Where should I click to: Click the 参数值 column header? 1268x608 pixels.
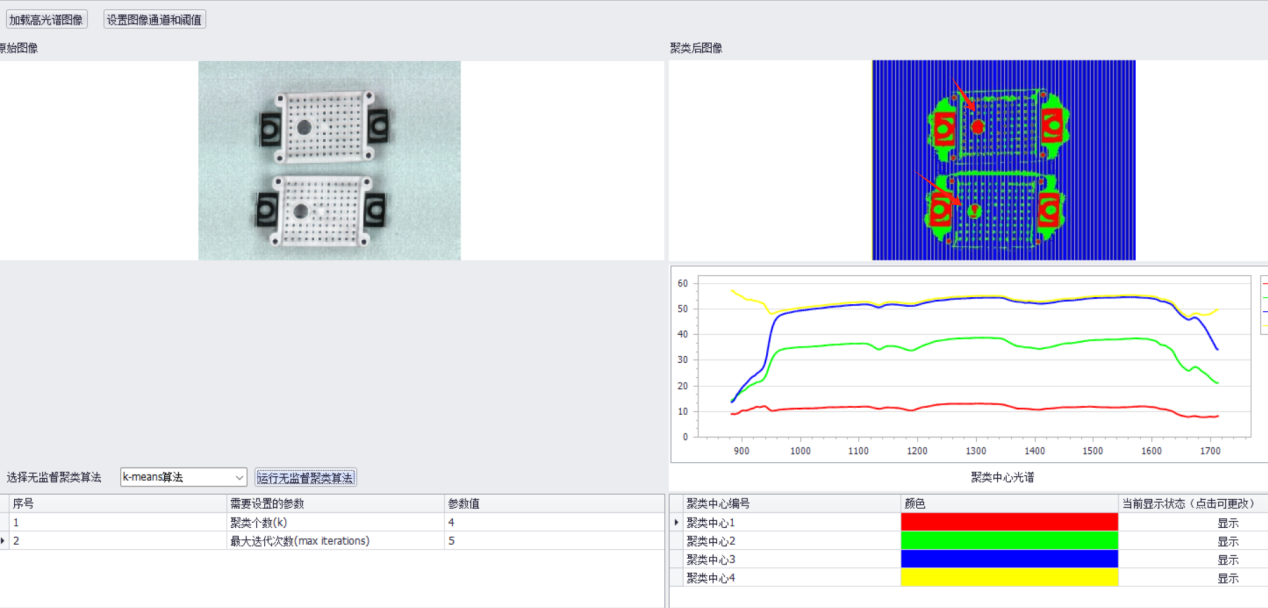pos(553,504)
